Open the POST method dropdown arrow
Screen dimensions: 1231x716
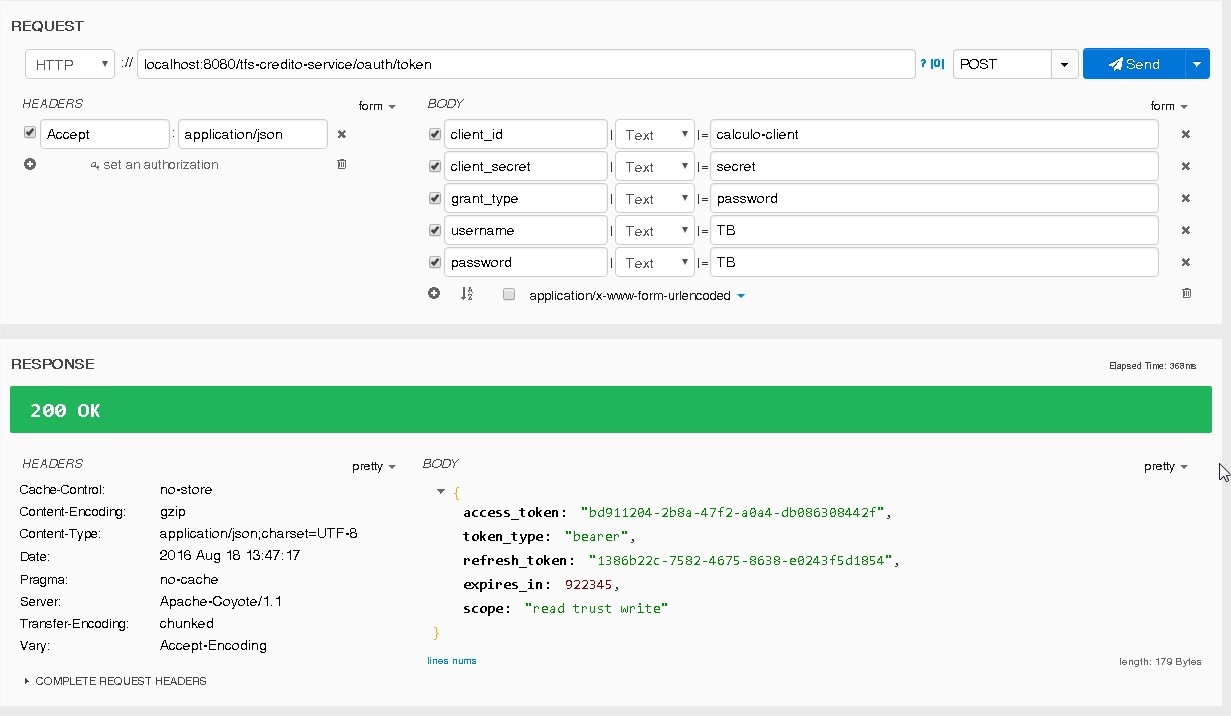(x=1066, y=64)
